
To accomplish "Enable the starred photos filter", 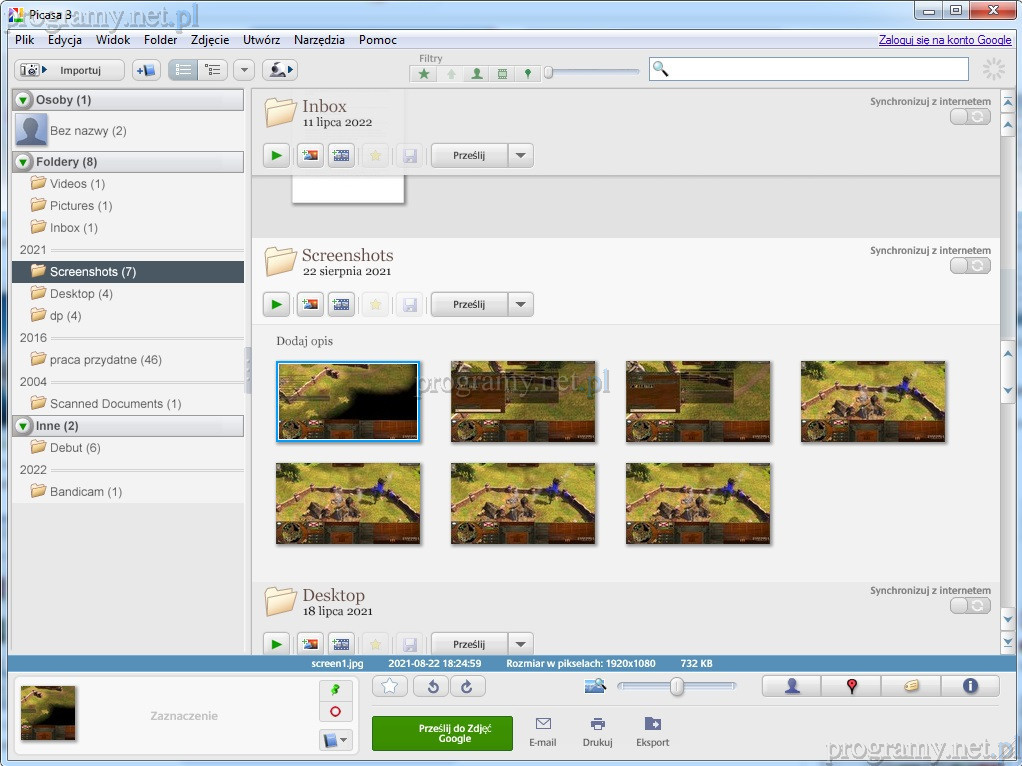I will (425, 74).
